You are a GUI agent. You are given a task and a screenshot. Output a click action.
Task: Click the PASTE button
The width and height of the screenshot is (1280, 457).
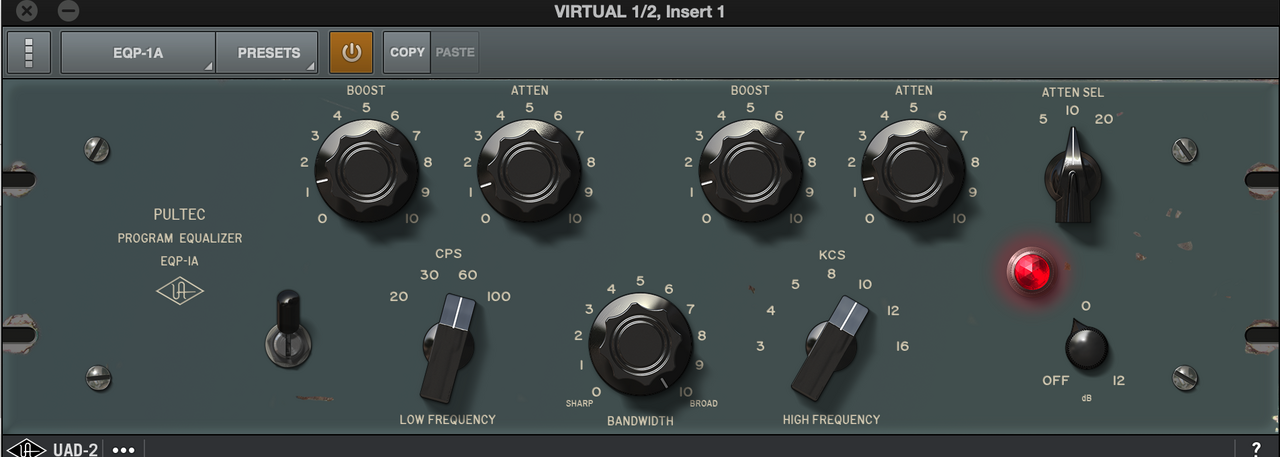pos(455,53)
